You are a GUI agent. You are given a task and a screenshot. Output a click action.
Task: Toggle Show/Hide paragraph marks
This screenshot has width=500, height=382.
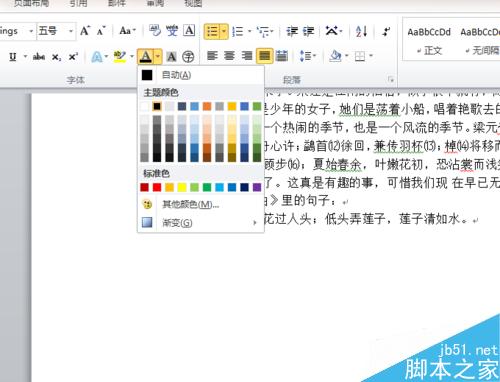(386, 32)
